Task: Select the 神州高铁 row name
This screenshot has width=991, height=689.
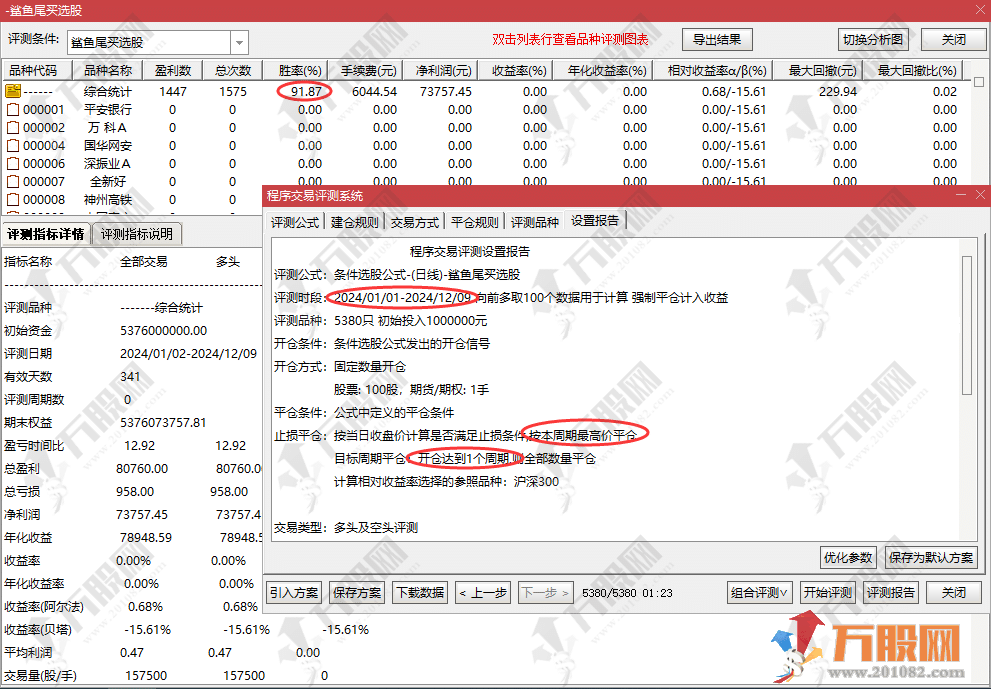Action: coord(108,200)
